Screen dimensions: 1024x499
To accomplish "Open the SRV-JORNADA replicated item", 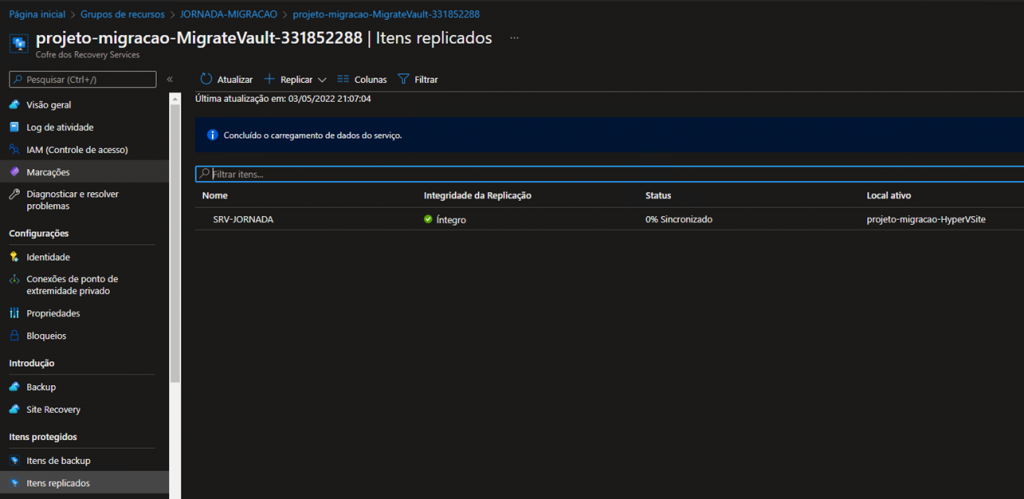I will 243,219.
